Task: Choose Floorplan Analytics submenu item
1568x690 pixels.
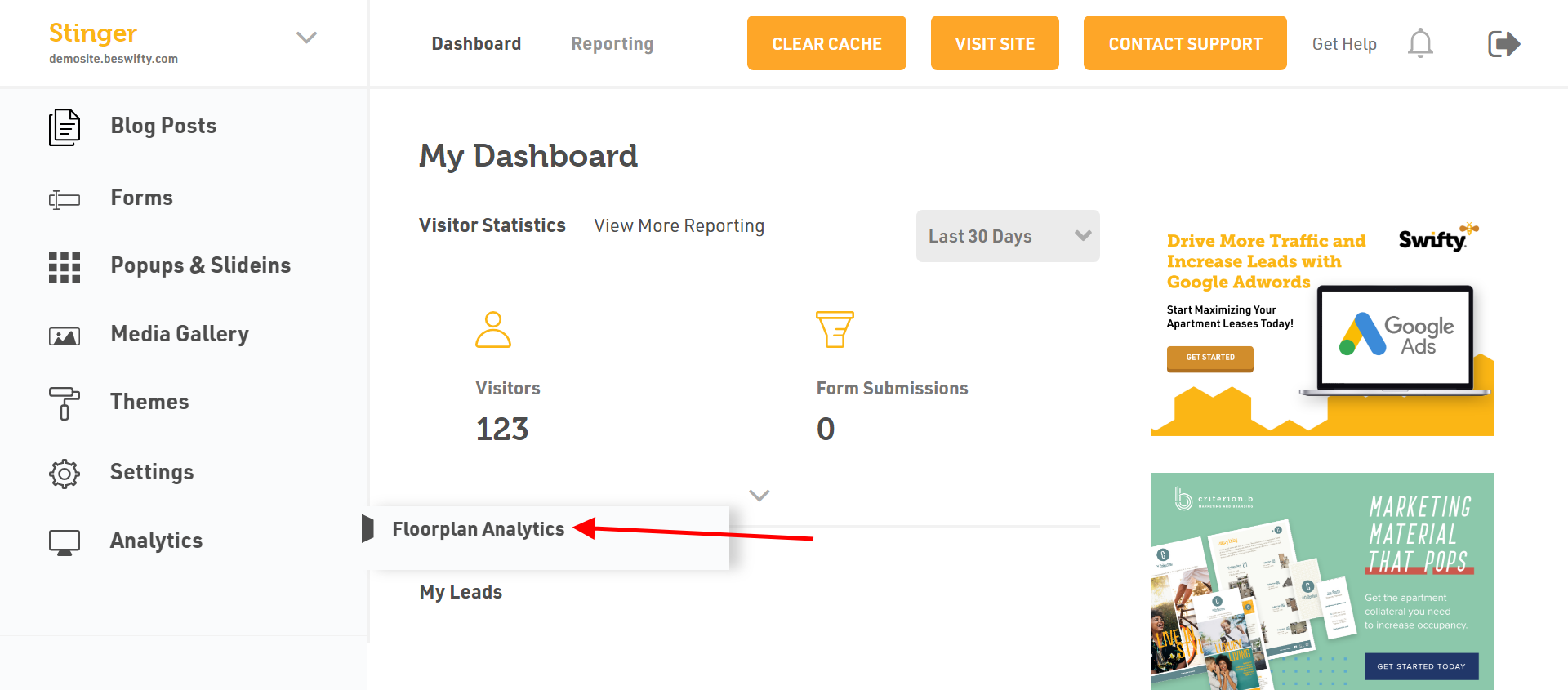Action: coord(479,529)
